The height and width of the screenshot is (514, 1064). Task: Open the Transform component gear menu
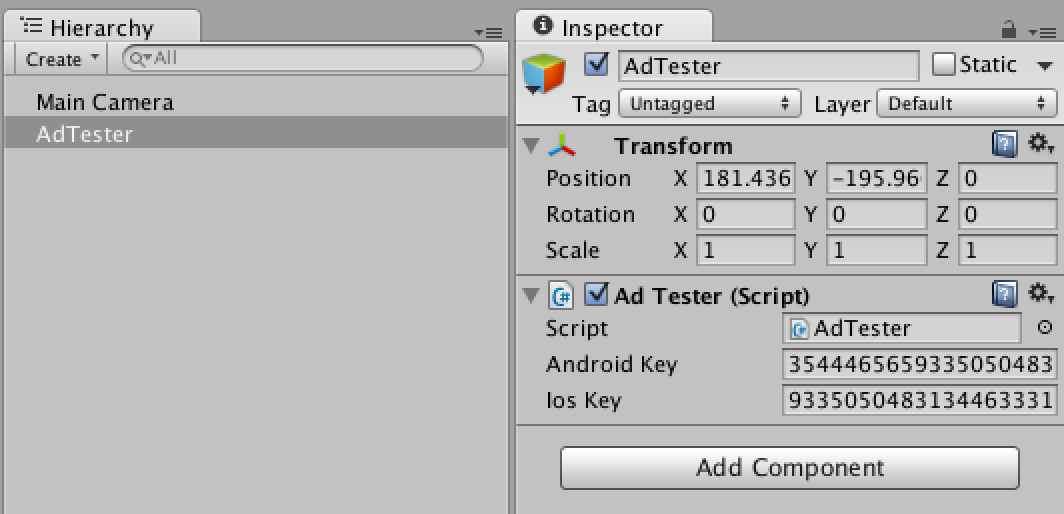[1041, 146]
